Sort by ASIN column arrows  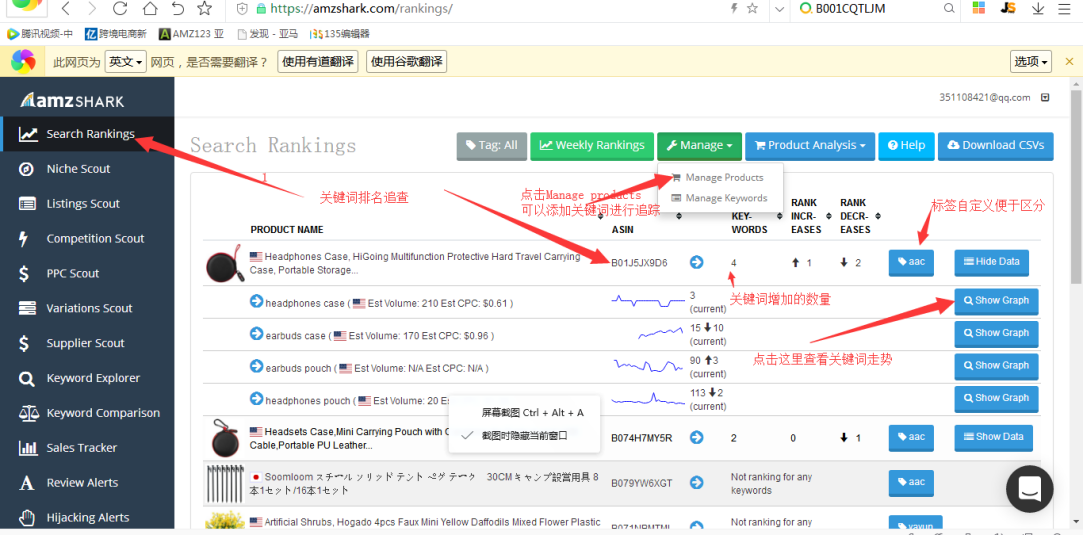click(x=679, y=216)
